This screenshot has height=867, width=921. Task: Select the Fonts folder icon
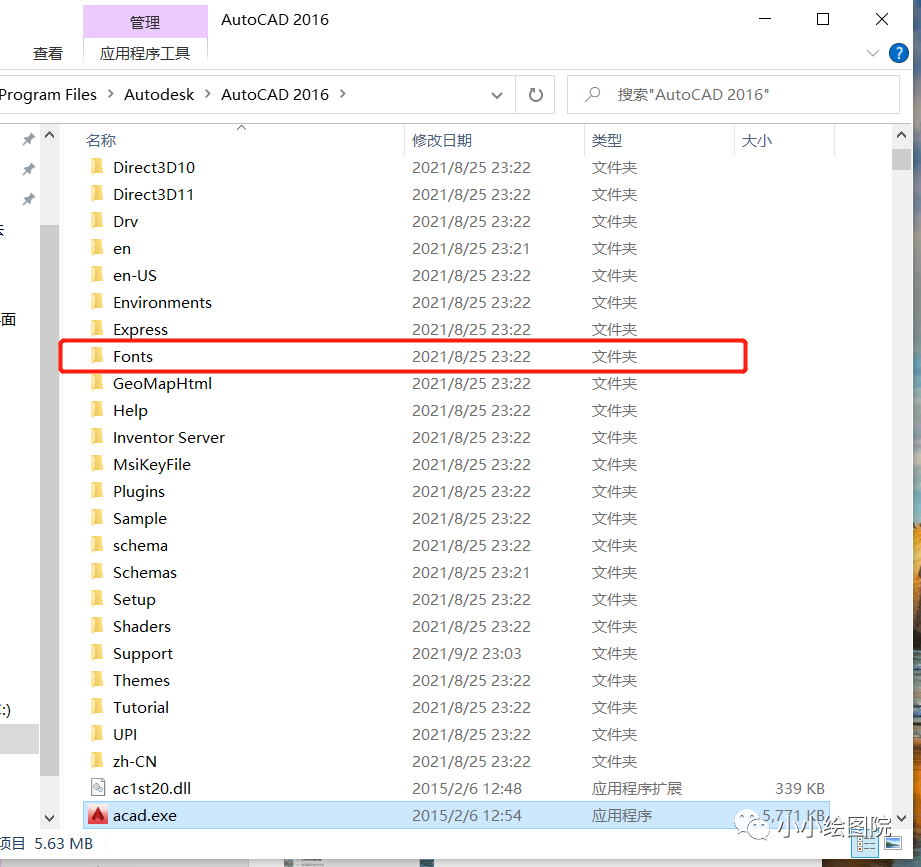[98, 356]
